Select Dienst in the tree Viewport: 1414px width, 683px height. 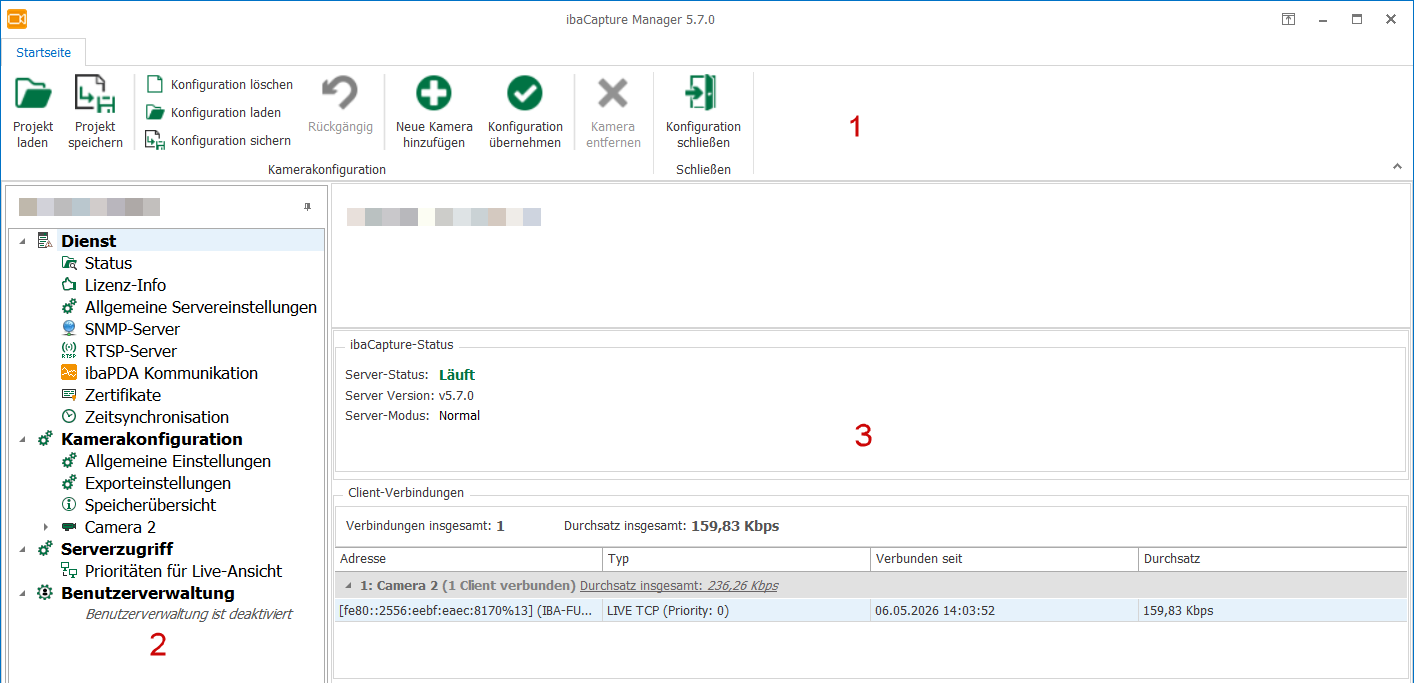click(88, 241)
